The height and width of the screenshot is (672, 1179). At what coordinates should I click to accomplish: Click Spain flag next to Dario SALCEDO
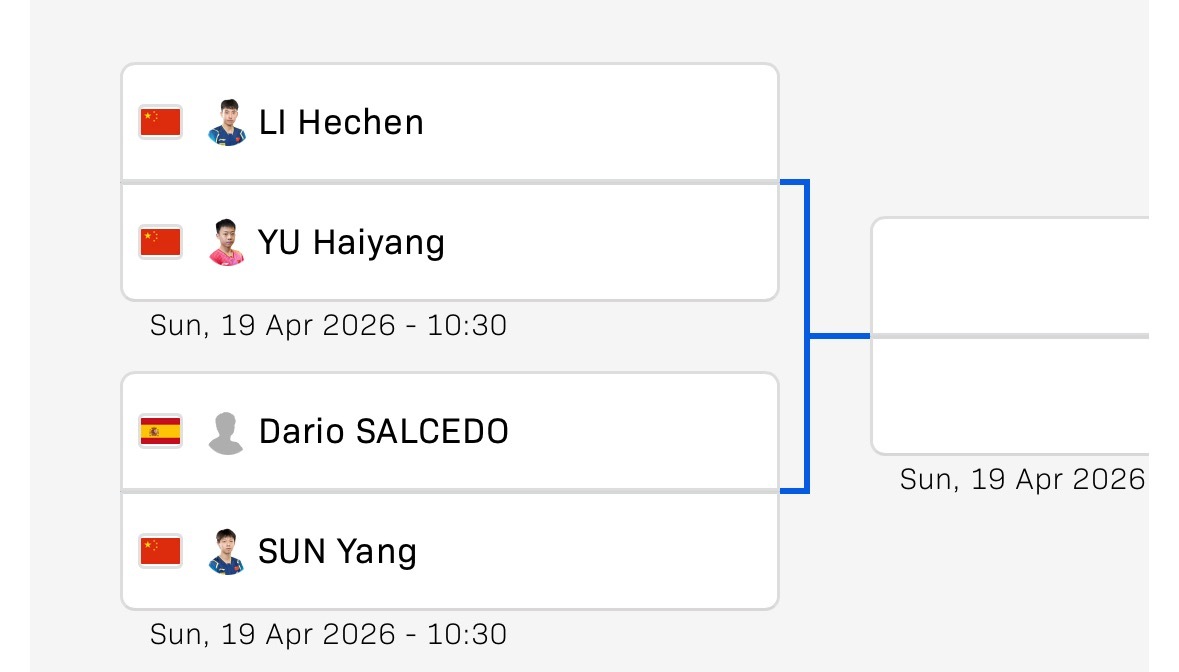[x=160, y=432]
